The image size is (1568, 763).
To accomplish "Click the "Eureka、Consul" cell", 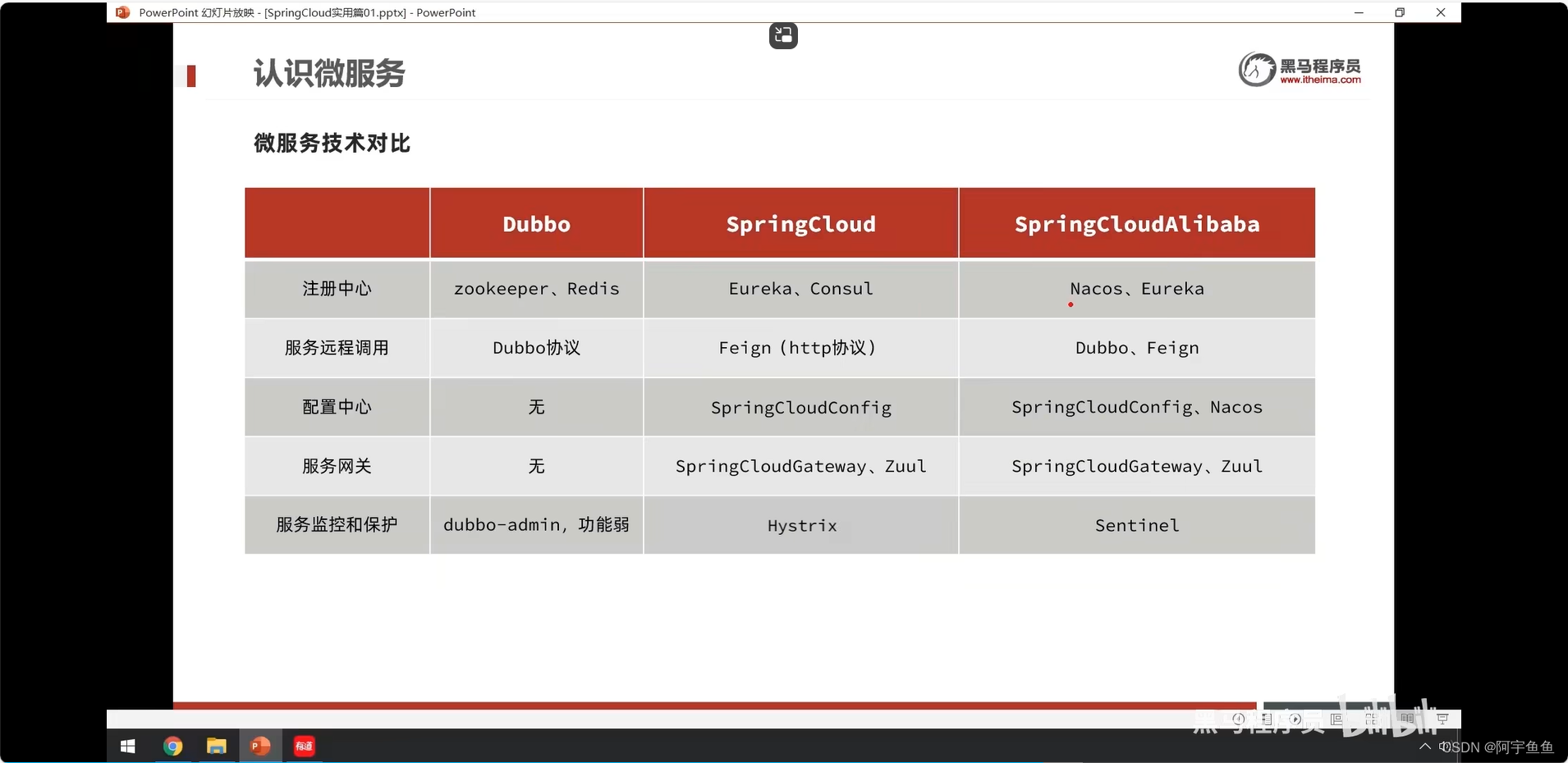I will point(801,289).
